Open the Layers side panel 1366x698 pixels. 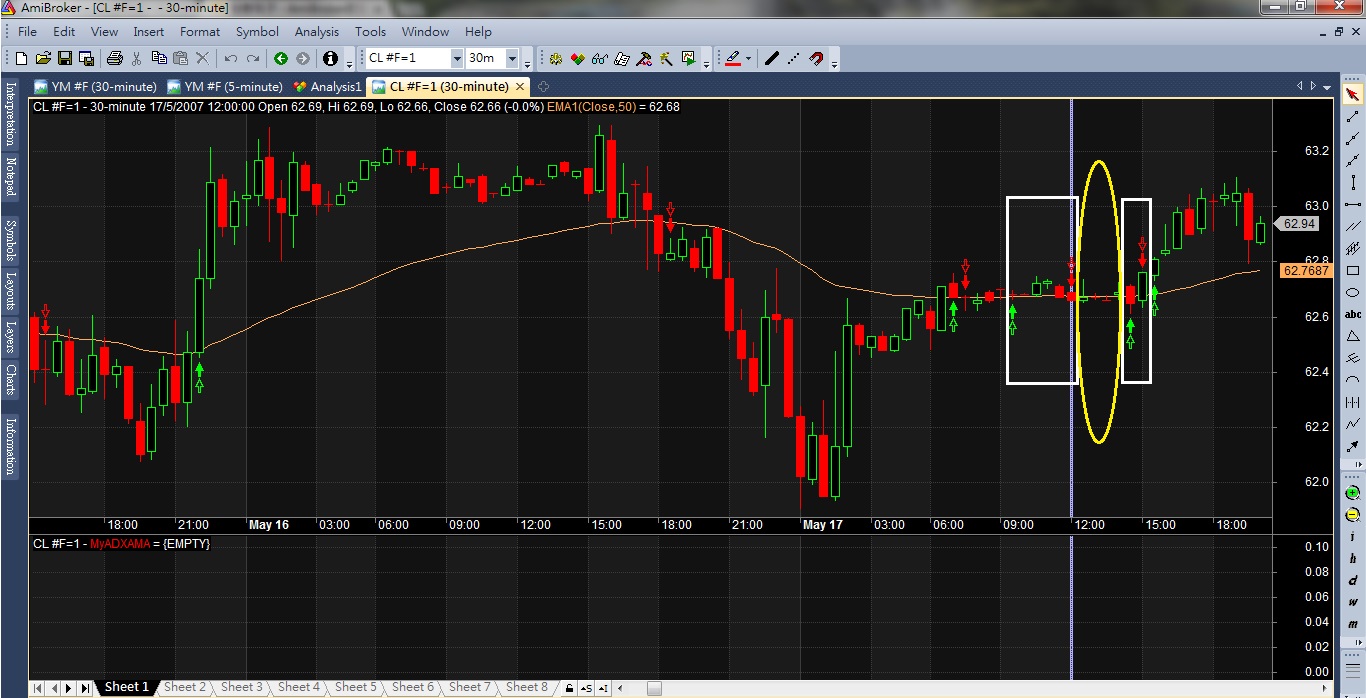click(11, 337)
